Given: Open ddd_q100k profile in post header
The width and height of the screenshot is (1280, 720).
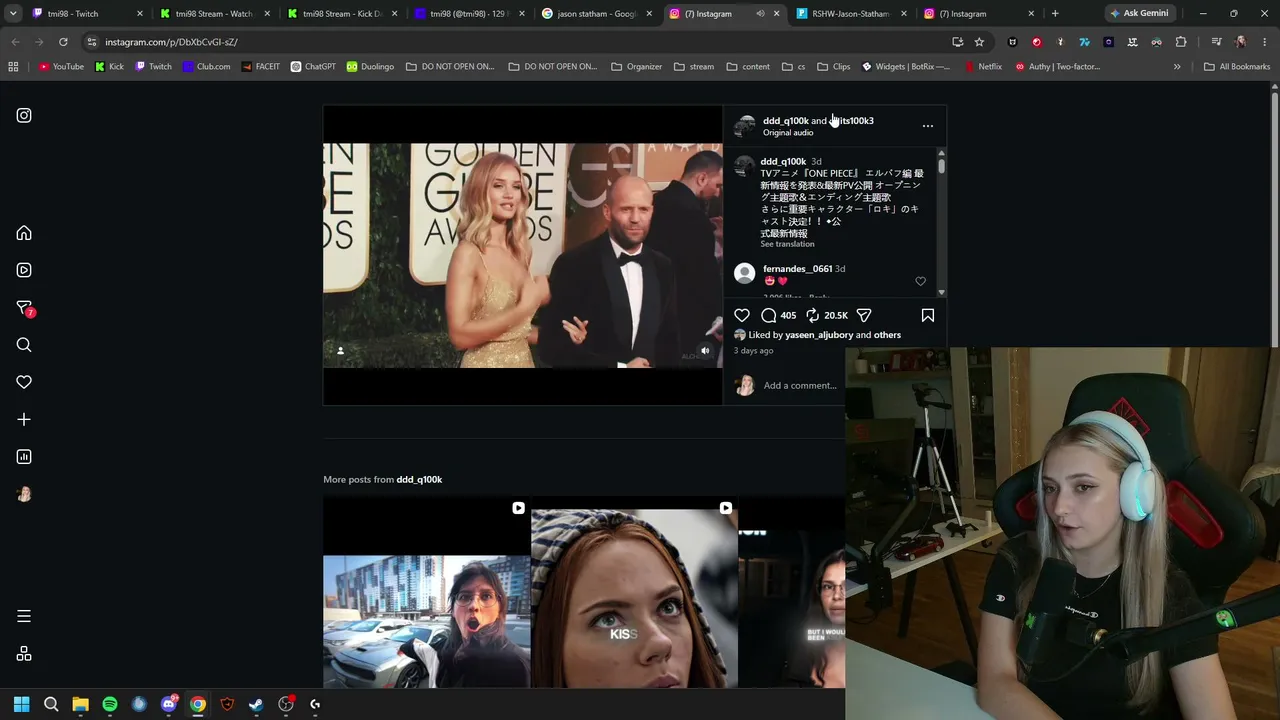Looking at the screenshot, I should click(x=786, y=121).
